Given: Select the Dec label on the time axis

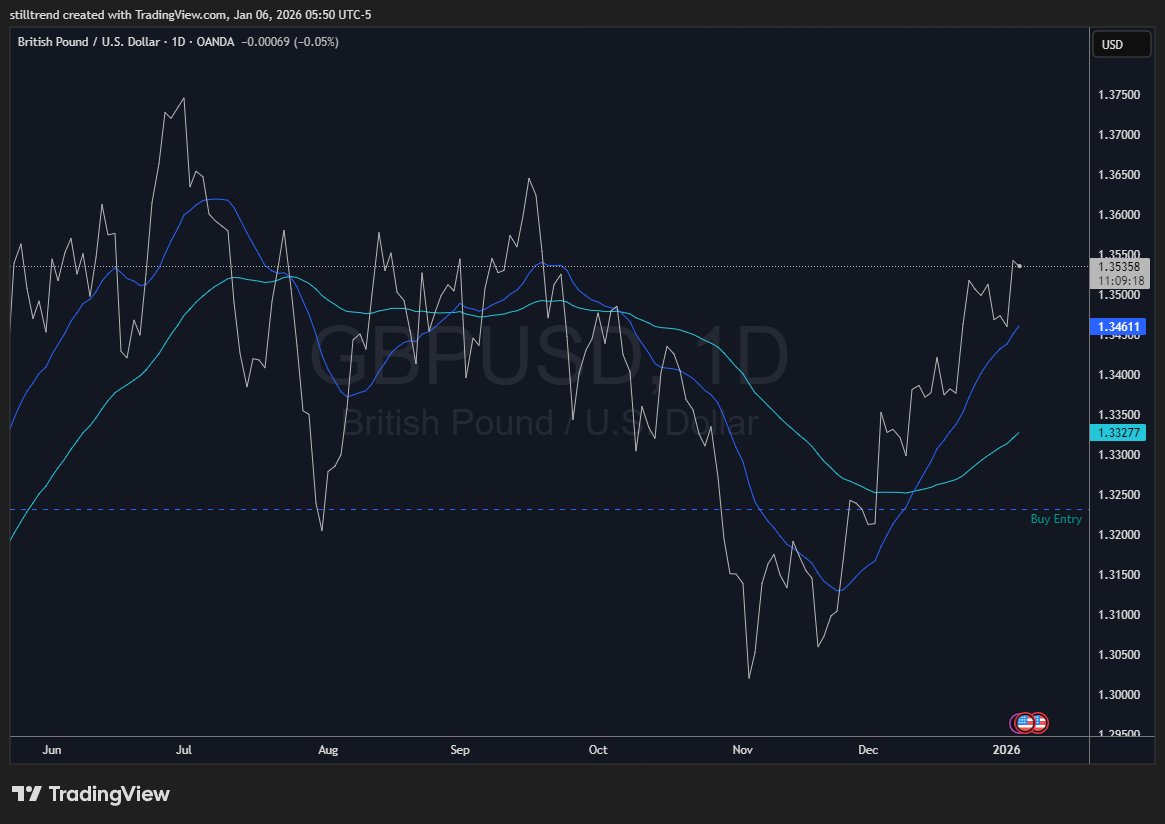Looking at the screenshot, I should point(867,750).
